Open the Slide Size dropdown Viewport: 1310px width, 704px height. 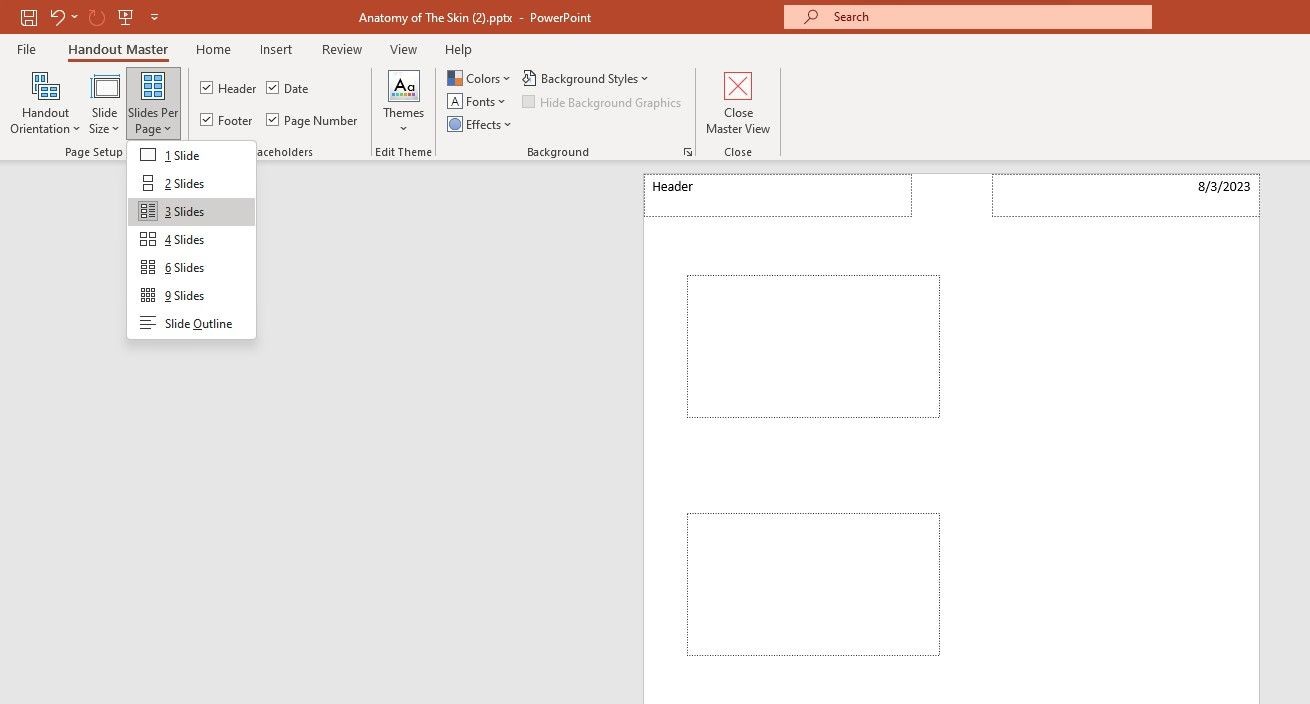point(105,103)
